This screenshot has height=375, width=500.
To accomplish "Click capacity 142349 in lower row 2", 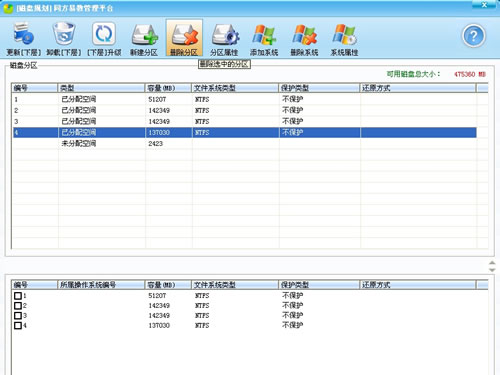I will [x=159, y=306].
